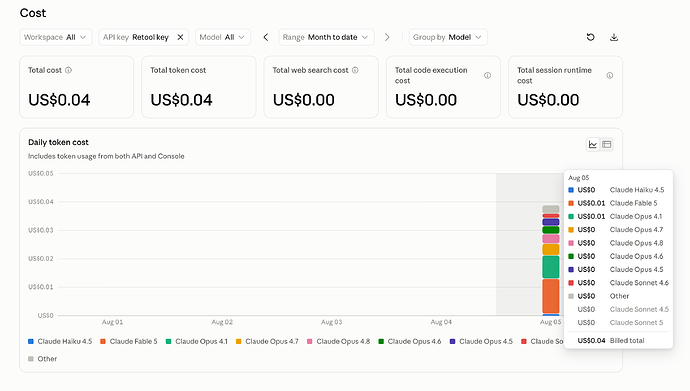Go to previous date range arrow
Image resolution: width=690 pixels, height=391 pixels.
coord(266,37)
